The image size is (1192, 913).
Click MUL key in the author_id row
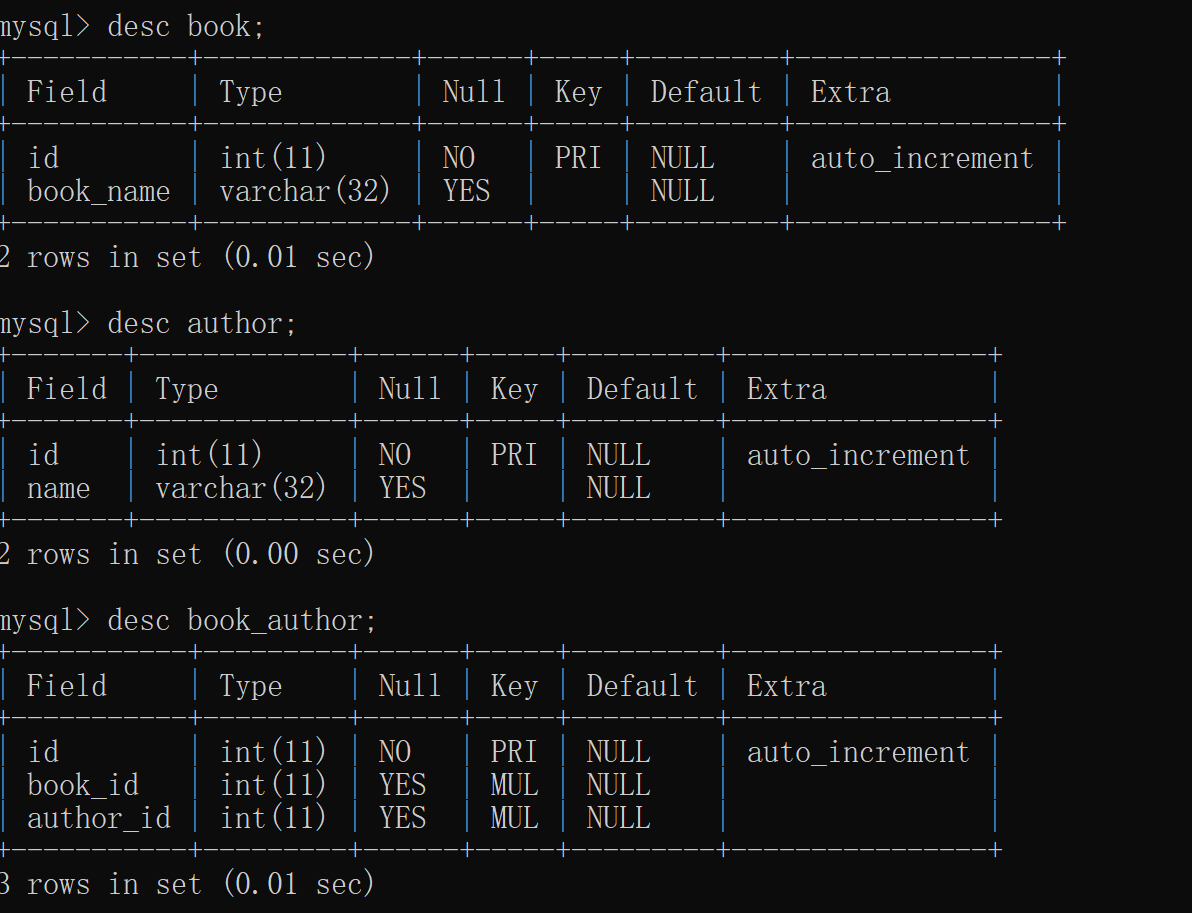[514, 818]
